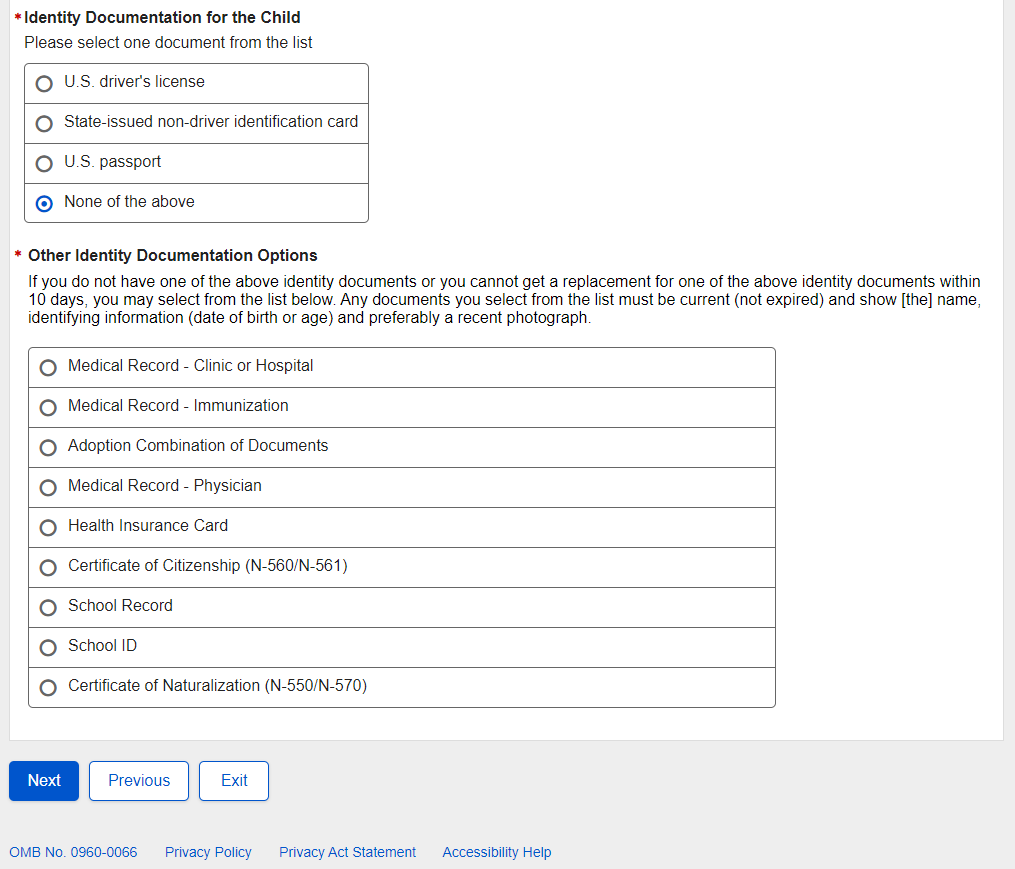The height and width of the screenshot is (869, 1015).
Task: Pick Adoption Combination of Documents
Action: click(x=48, y=448)
